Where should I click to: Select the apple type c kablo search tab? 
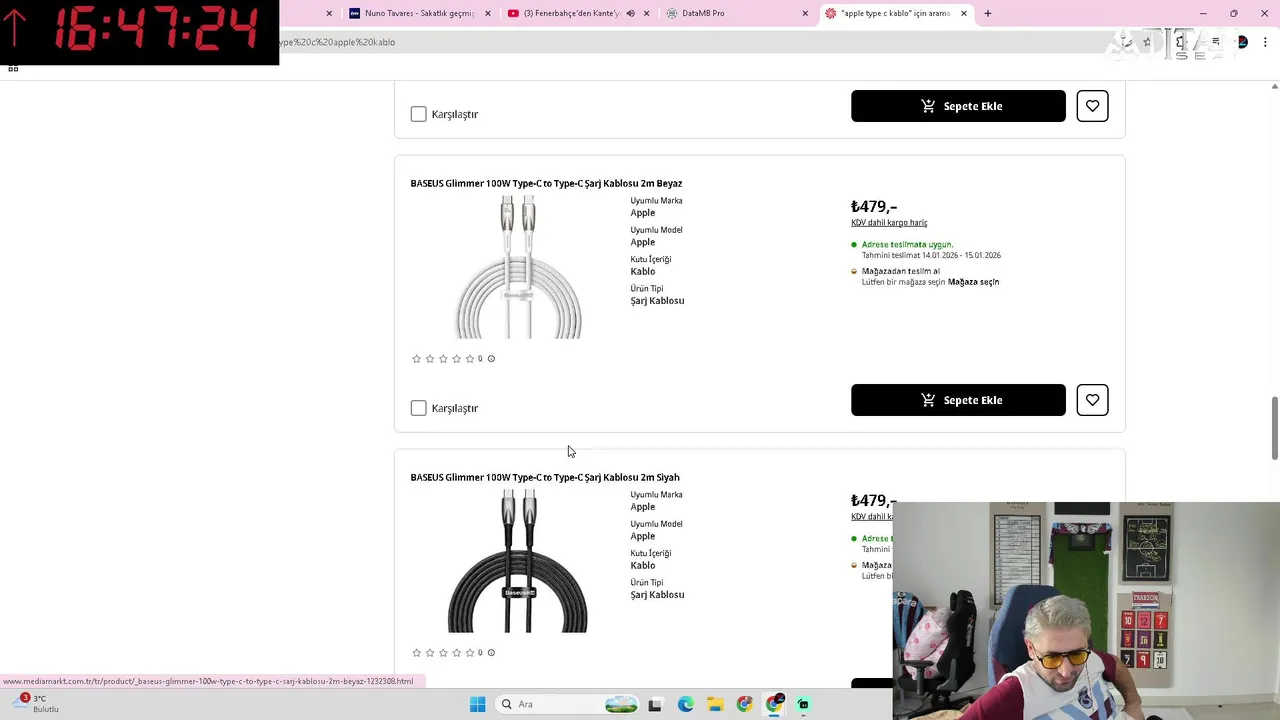[895, 13]
